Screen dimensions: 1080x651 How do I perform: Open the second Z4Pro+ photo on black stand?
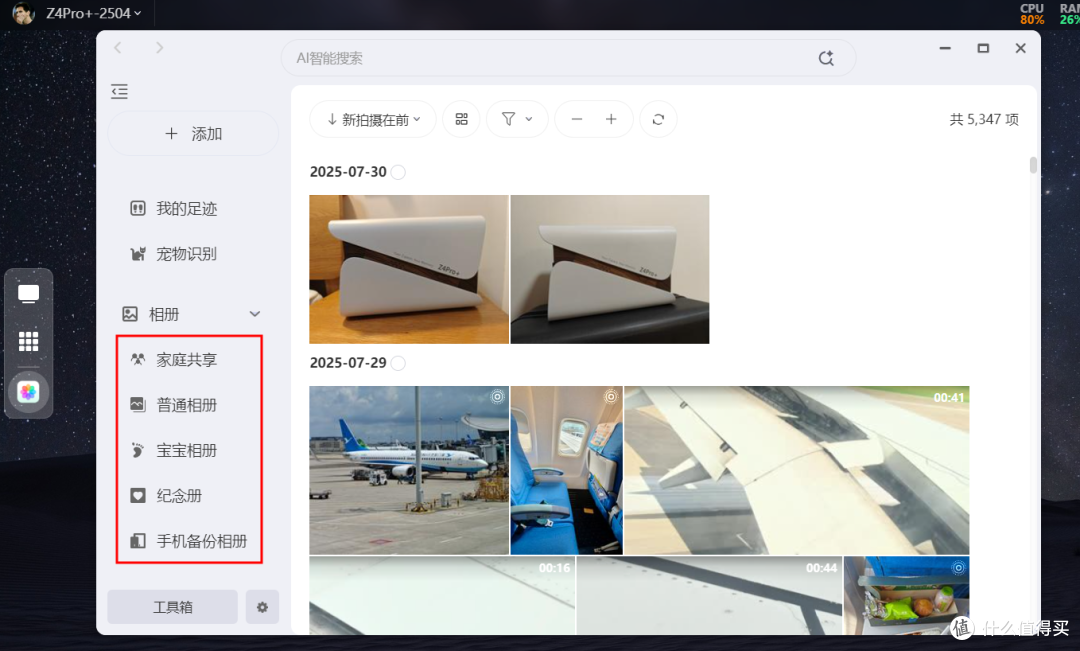click(610, 269)
